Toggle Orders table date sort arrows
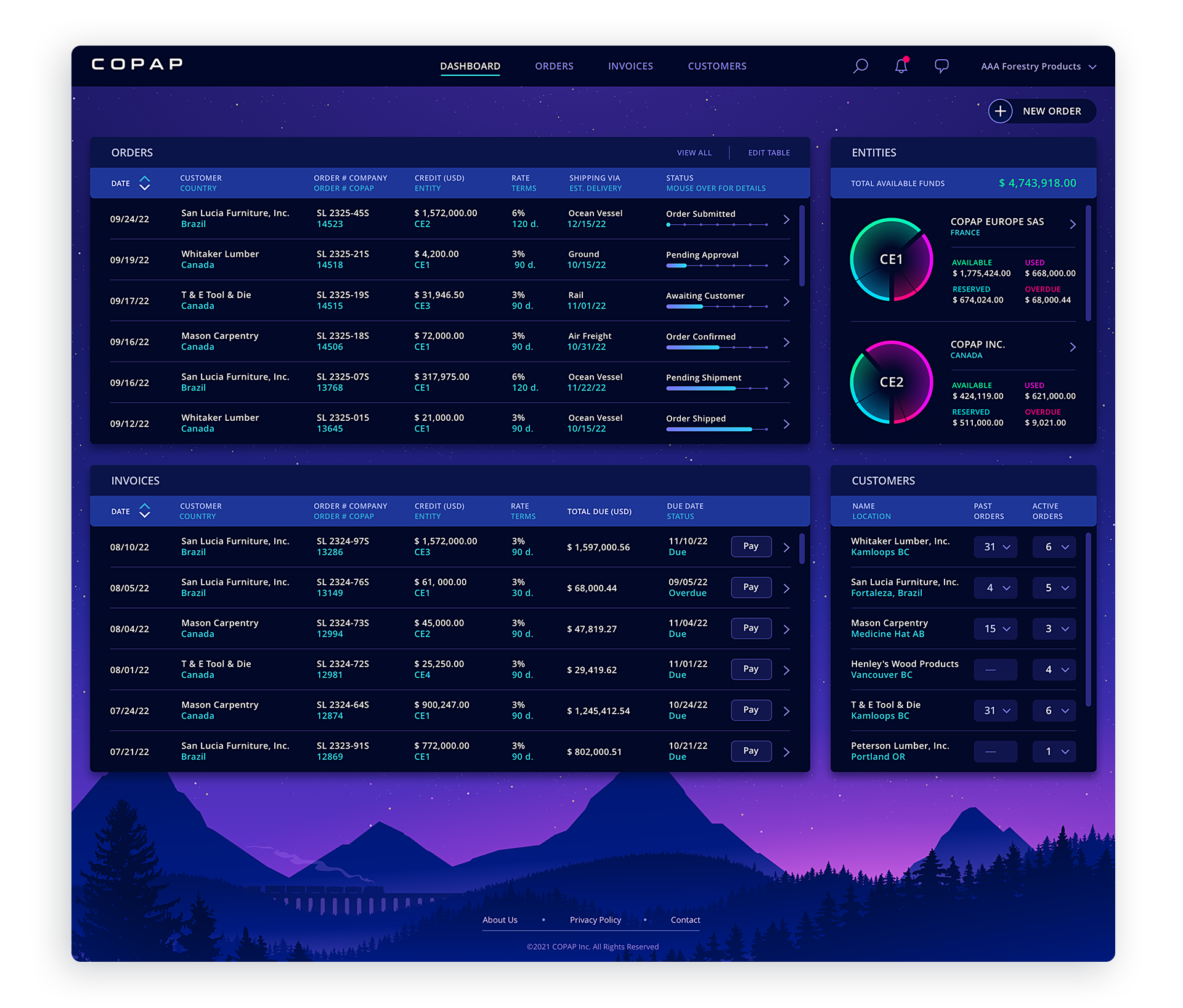This screenshot has height=1008, width=1183. tap(145, 183)
